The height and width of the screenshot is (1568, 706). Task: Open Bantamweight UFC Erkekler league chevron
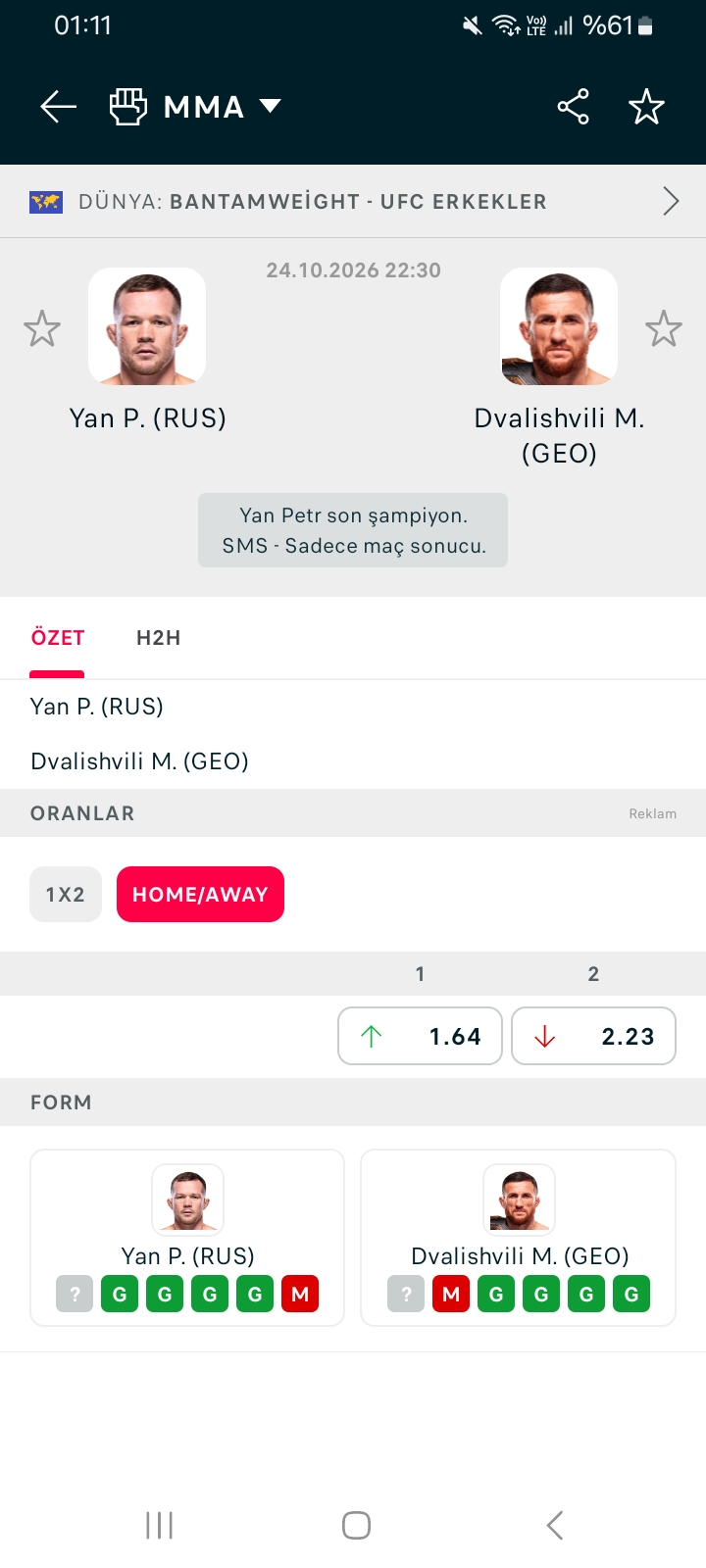click(x=671, y=201)
